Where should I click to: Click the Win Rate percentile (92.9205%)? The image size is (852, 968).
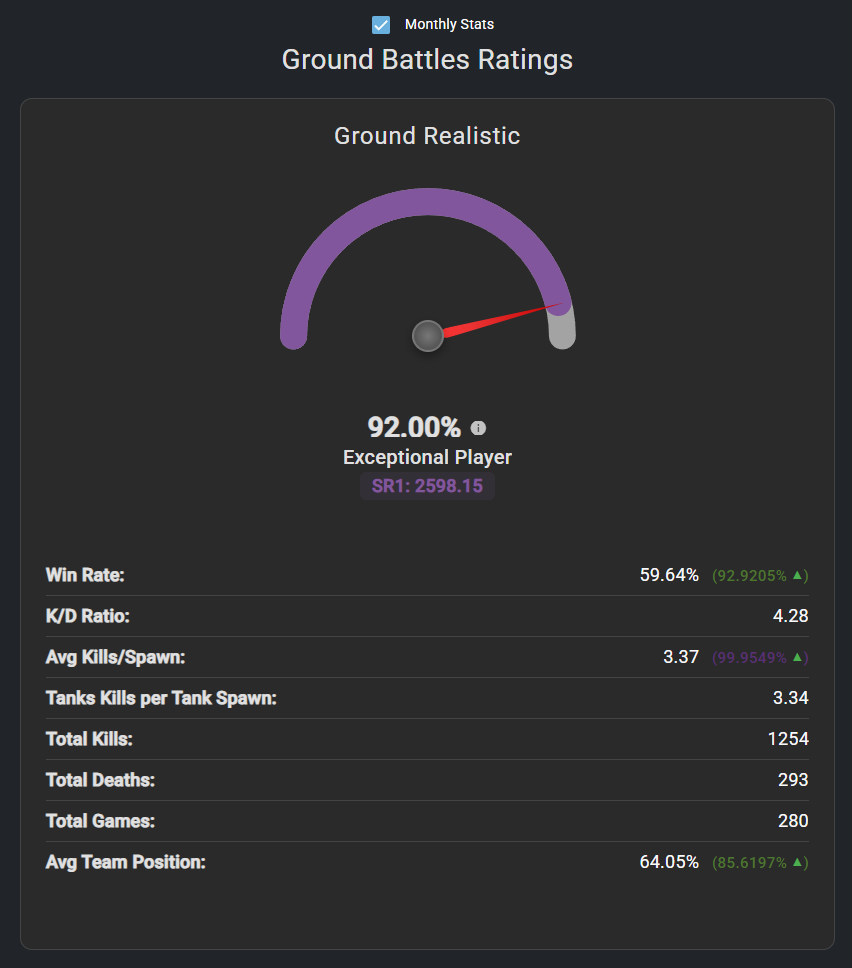point(750,575)
